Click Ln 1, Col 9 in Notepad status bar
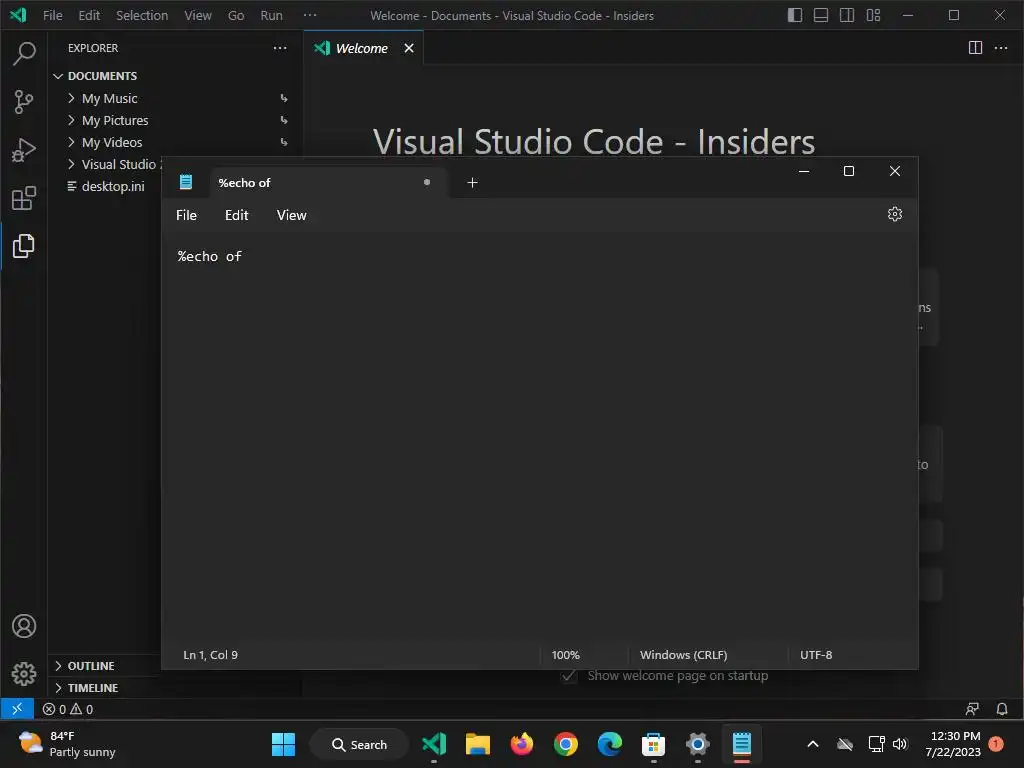This screenshot has height=768, width=1024. (x=210, y=654)
